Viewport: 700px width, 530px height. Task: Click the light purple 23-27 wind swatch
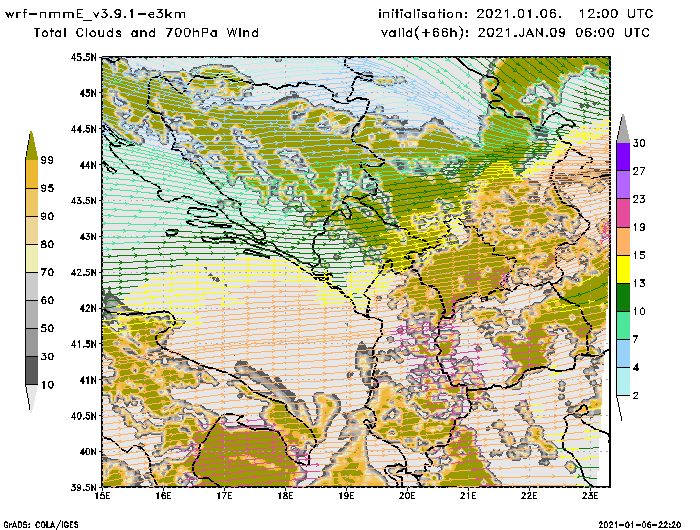623,184
